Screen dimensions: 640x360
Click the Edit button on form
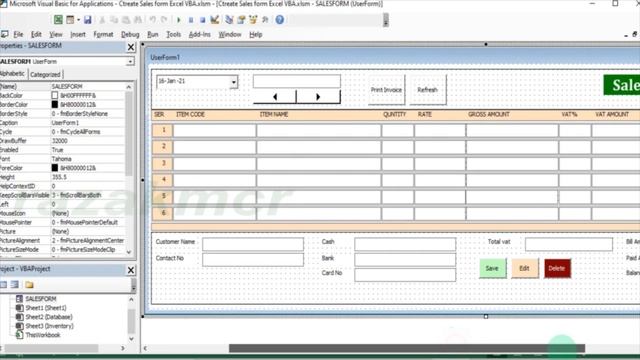tap(524, 268)
